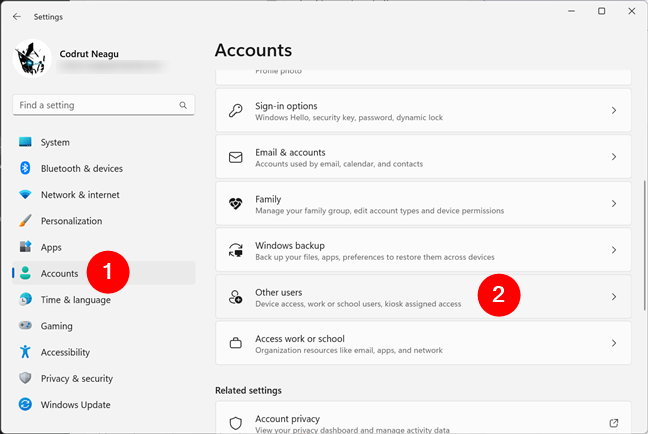
Task: Open Other users chevron arrow
Action: pos(614,296)
